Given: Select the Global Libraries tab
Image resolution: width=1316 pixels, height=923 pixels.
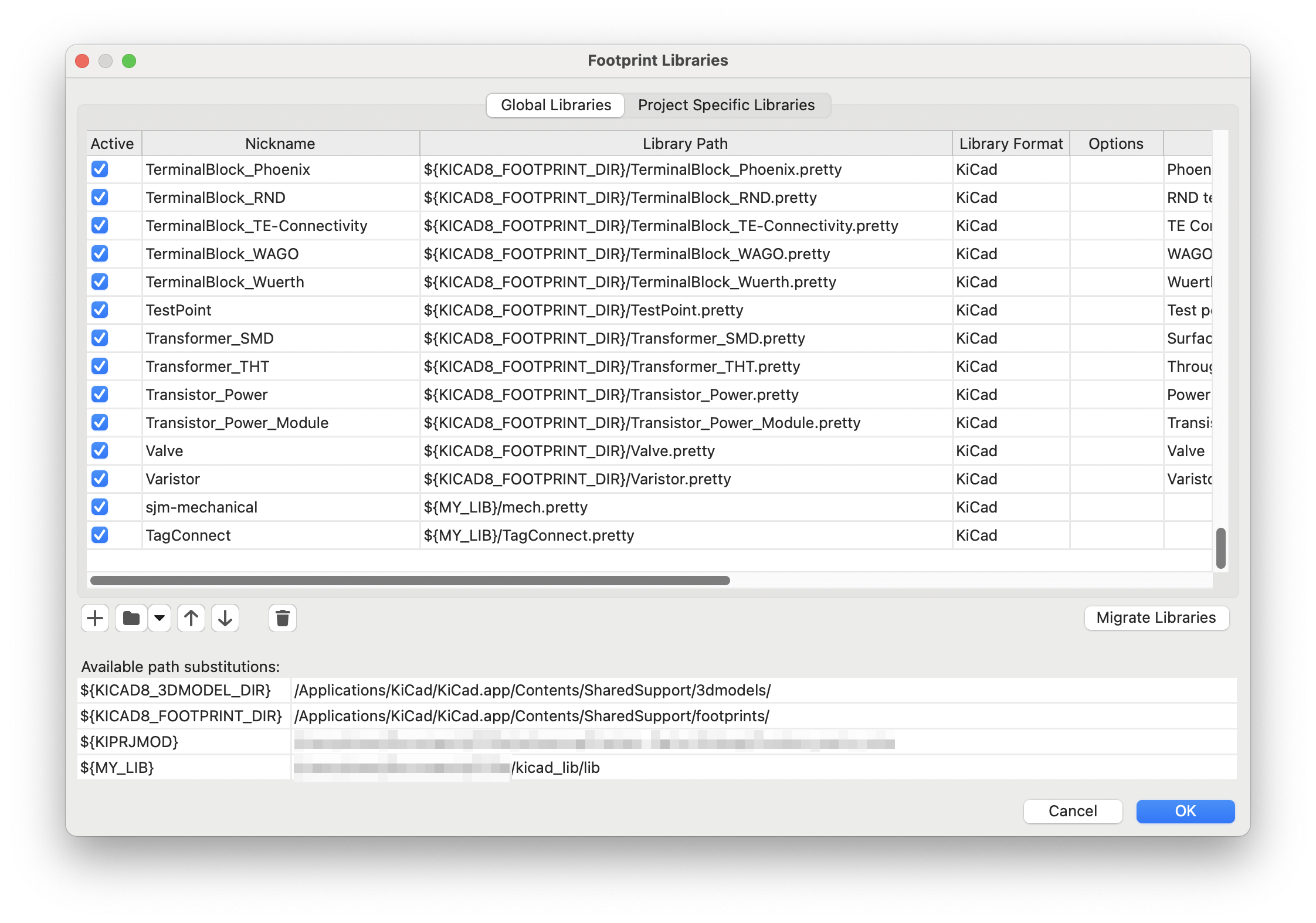Looking at the screenshot, I should (x=555, y=105).
